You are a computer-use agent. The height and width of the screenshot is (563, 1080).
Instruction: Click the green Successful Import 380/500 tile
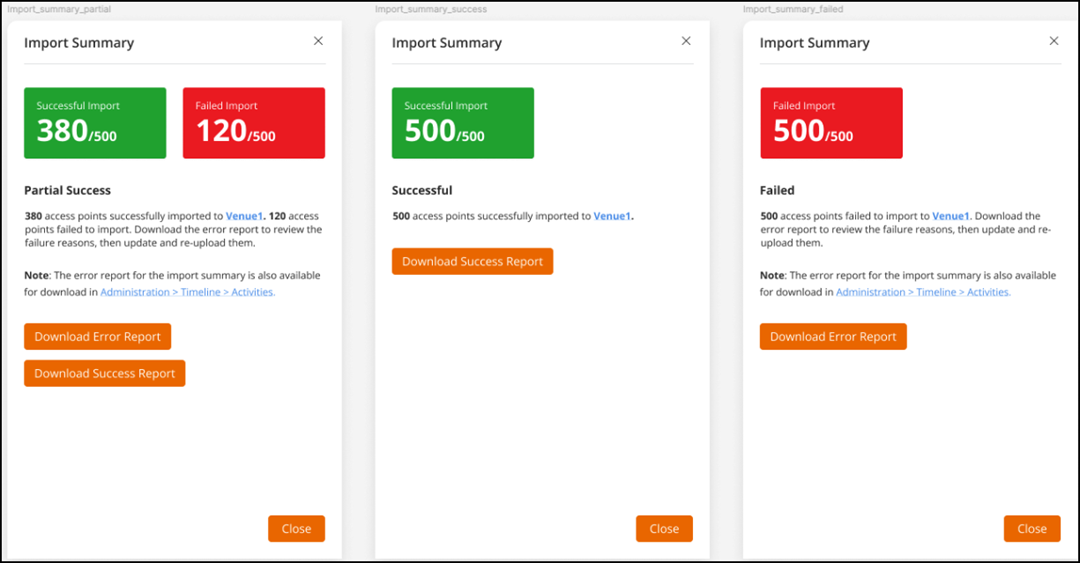[x=95, y=123]
